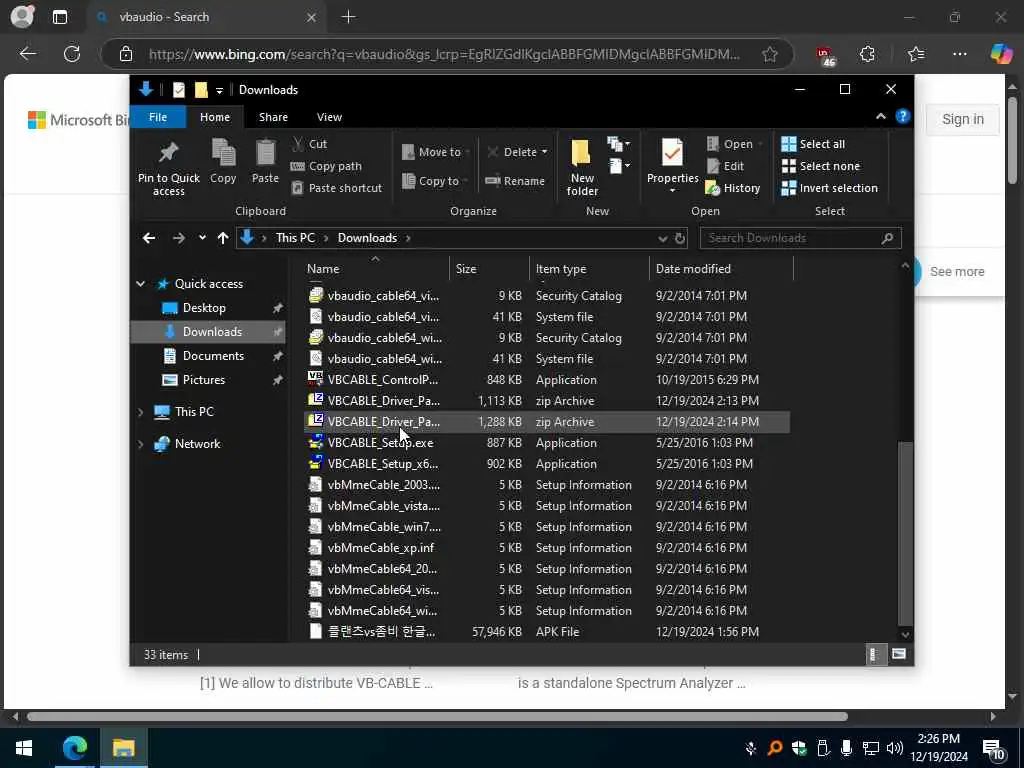Open a new Edge browser tab
1024x768 pixels.
(348, 17)
